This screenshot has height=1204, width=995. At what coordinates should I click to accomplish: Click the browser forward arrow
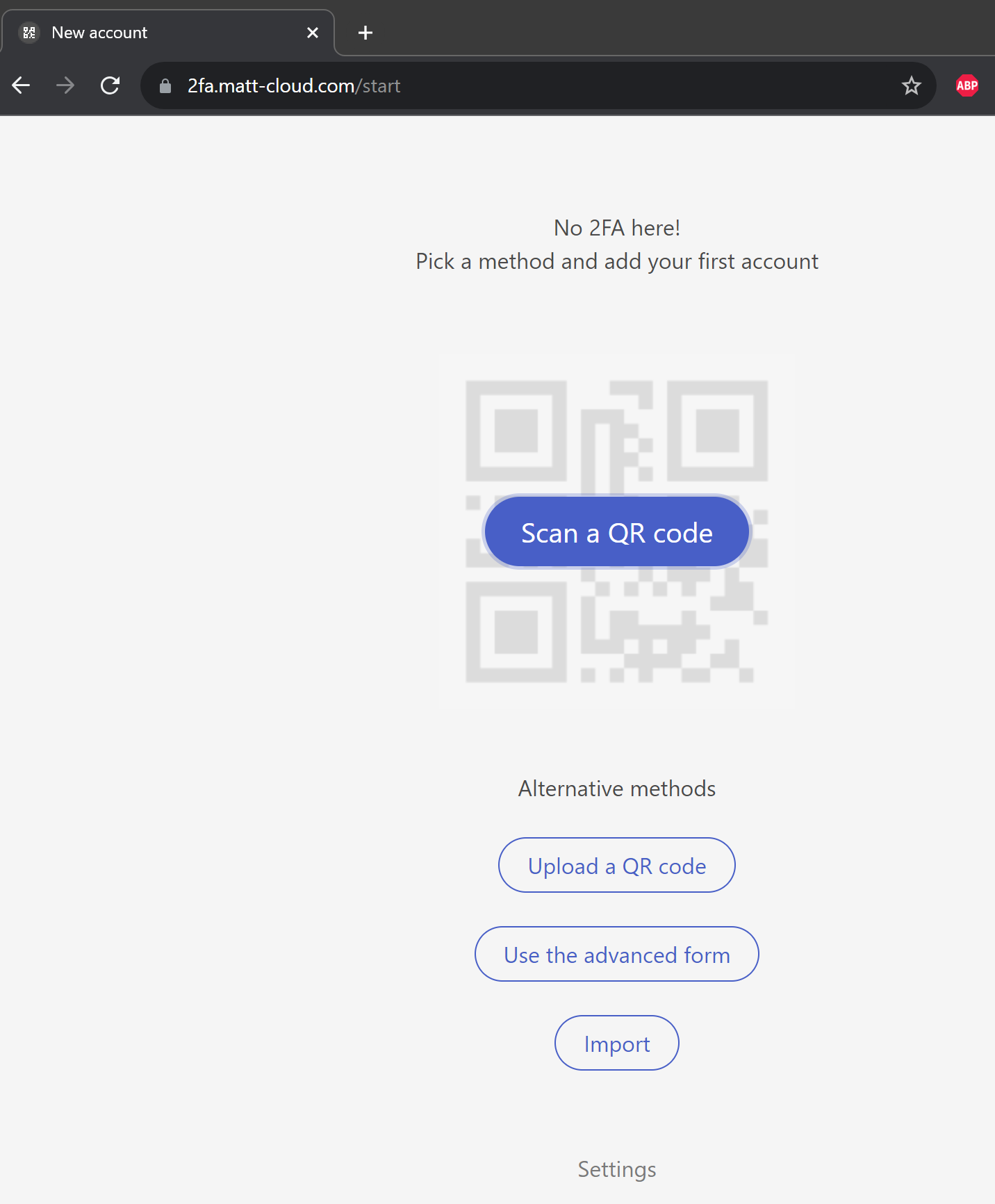[x=65, y=85]
